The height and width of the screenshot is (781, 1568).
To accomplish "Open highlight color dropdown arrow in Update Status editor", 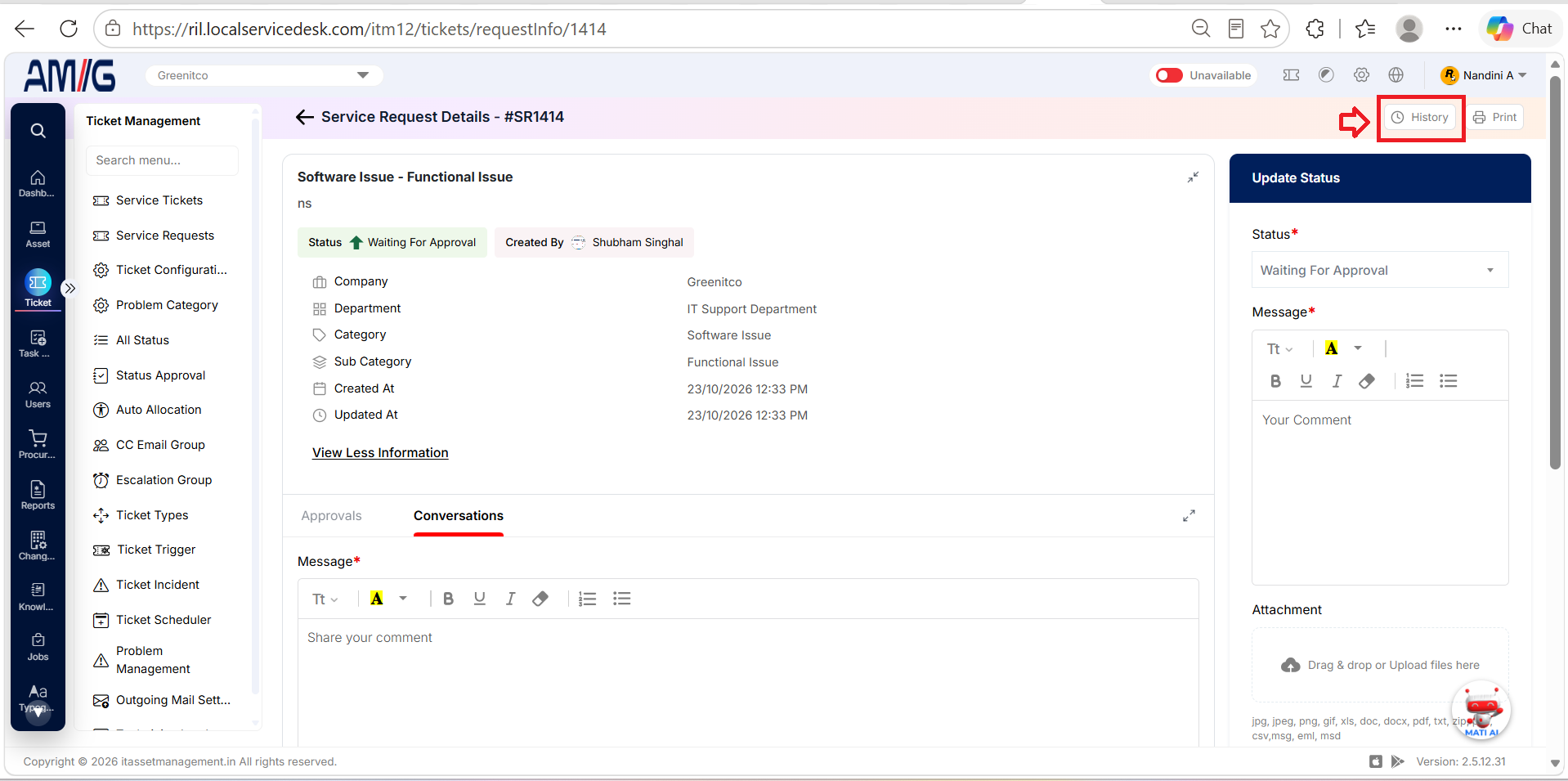I will [1358, 348].
